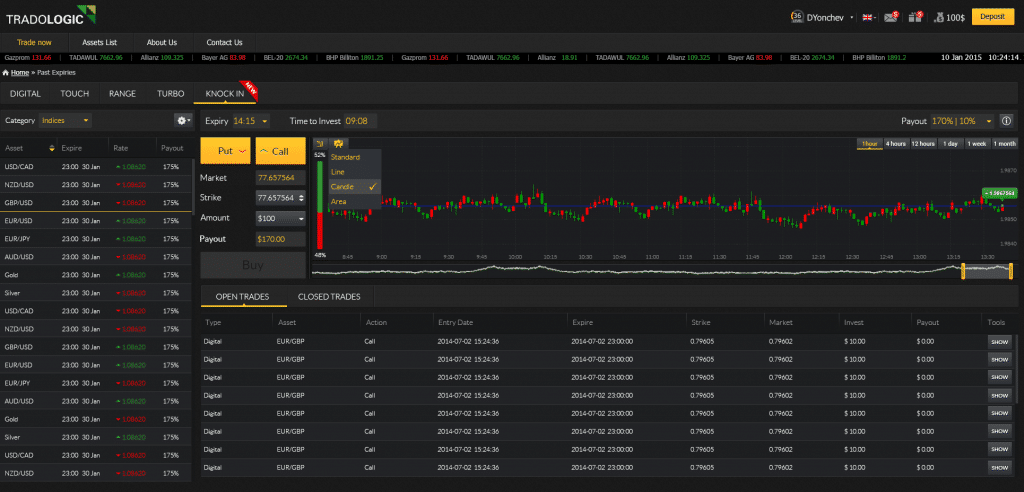Open the gear settings in asset panel
This screenshot has height=492, width=1024.
point(183,120)
